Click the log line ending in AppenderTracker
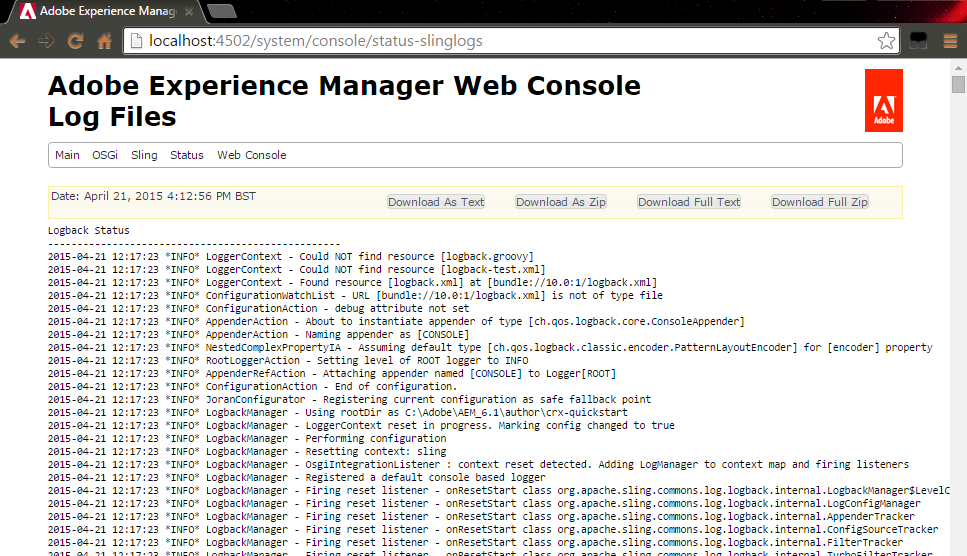This screenshot has width=967, height=556. coord(481,517)
